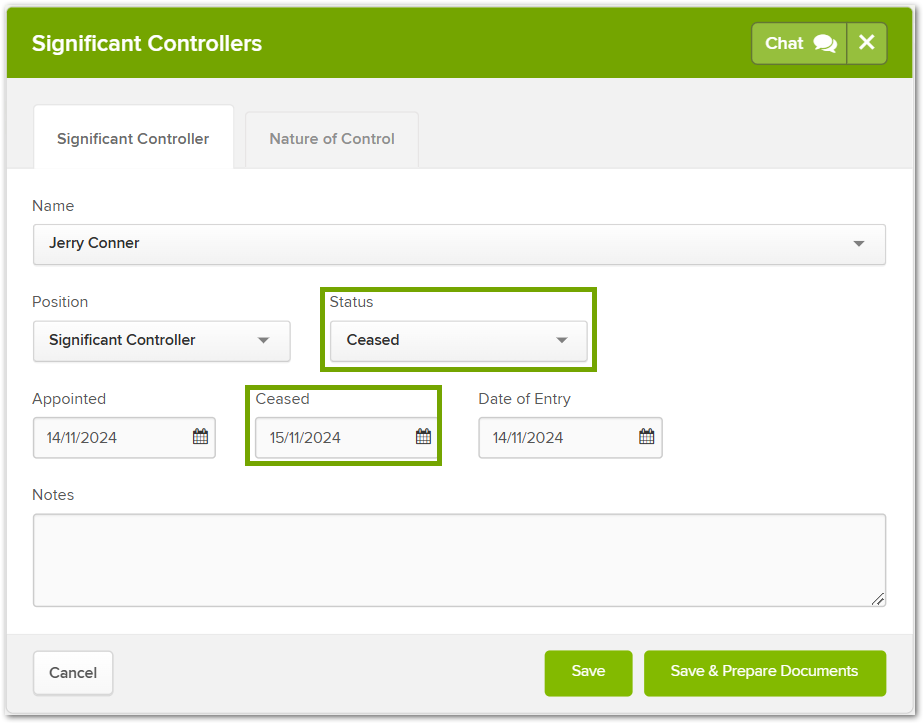The width and height of the screenshot is (924, 724).
Task: Open the calendar picker for Appointed date
Action: click(200, 437)
